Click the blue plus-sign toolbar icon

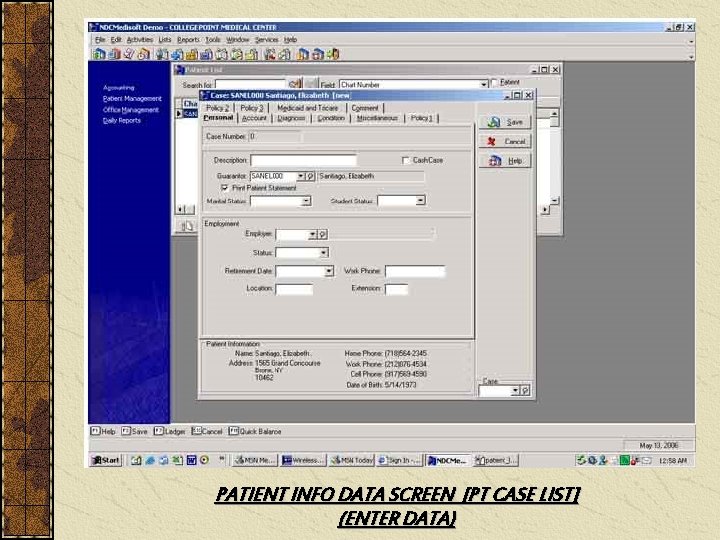(176, 54)
